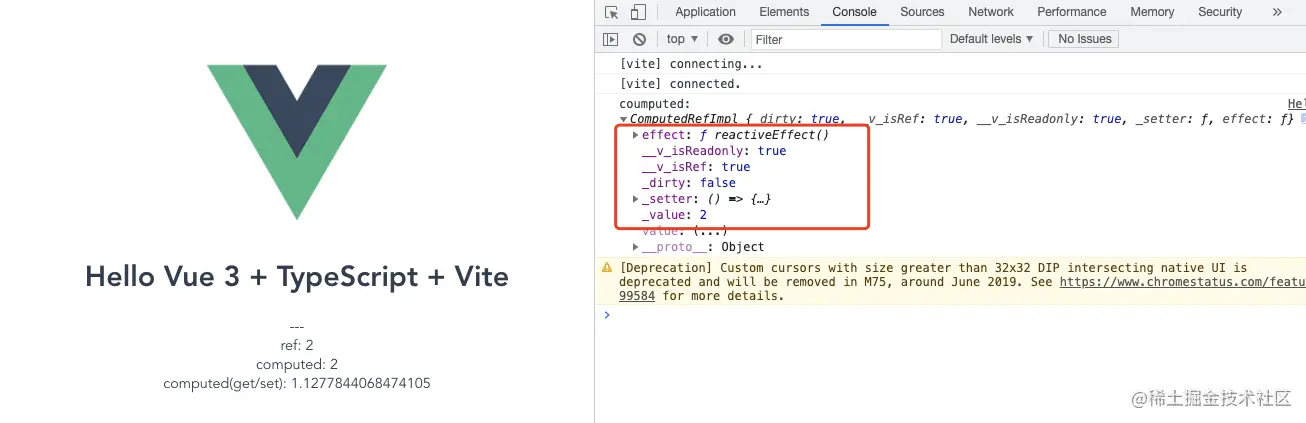Open the Network tab

(x=991, y=12)
